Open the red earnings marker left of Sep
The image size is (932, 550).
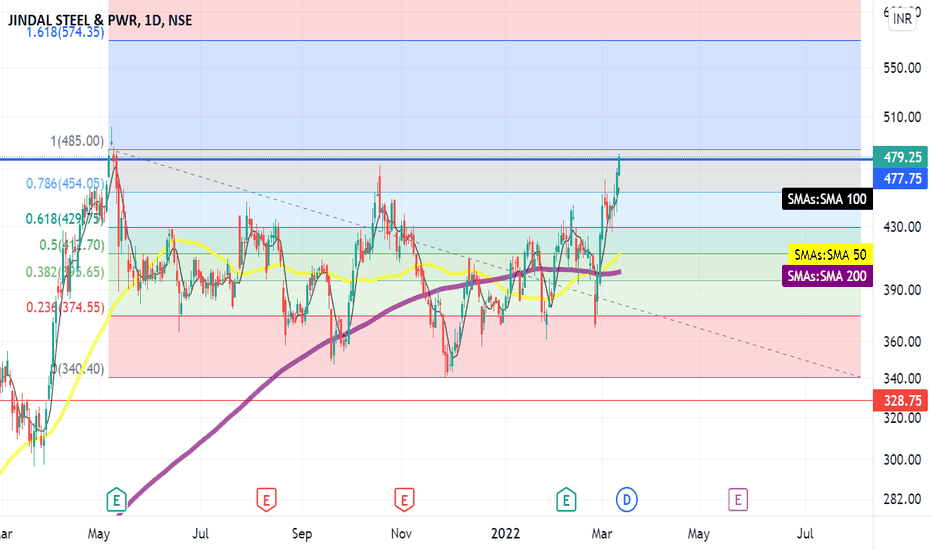coord(266,499)
